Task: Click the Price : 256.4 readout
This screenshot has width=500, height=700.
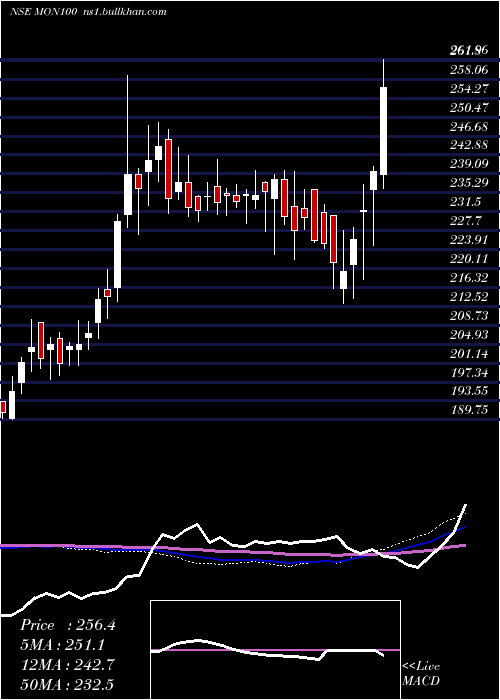Action: point(68,625)
